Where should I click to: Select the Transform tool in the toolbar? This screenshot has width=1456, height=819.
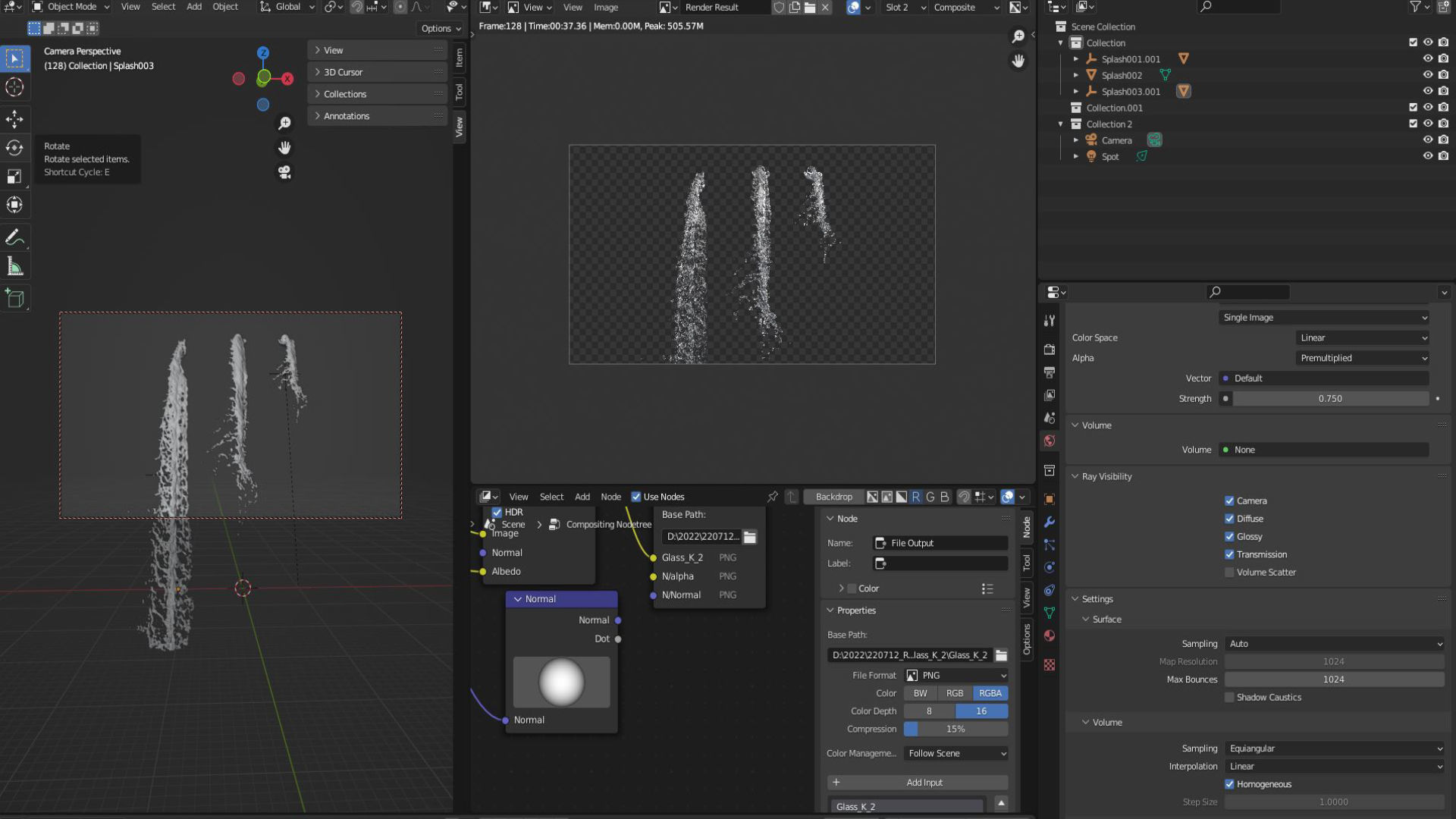point(14,205)
